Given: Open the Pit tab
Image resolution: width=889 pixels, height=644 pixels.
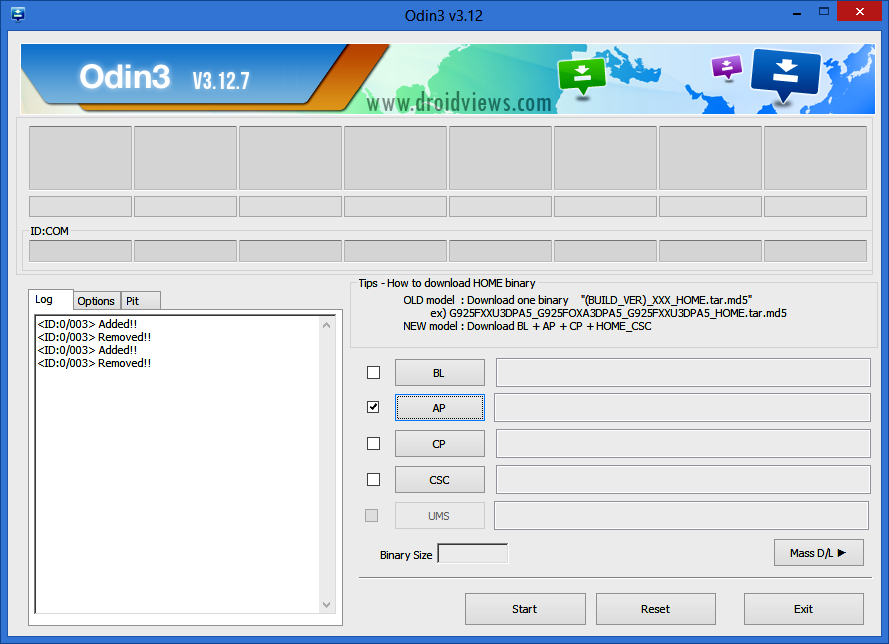Looking at the screenshot, I should pyautogui.click(x=141, y=301).
